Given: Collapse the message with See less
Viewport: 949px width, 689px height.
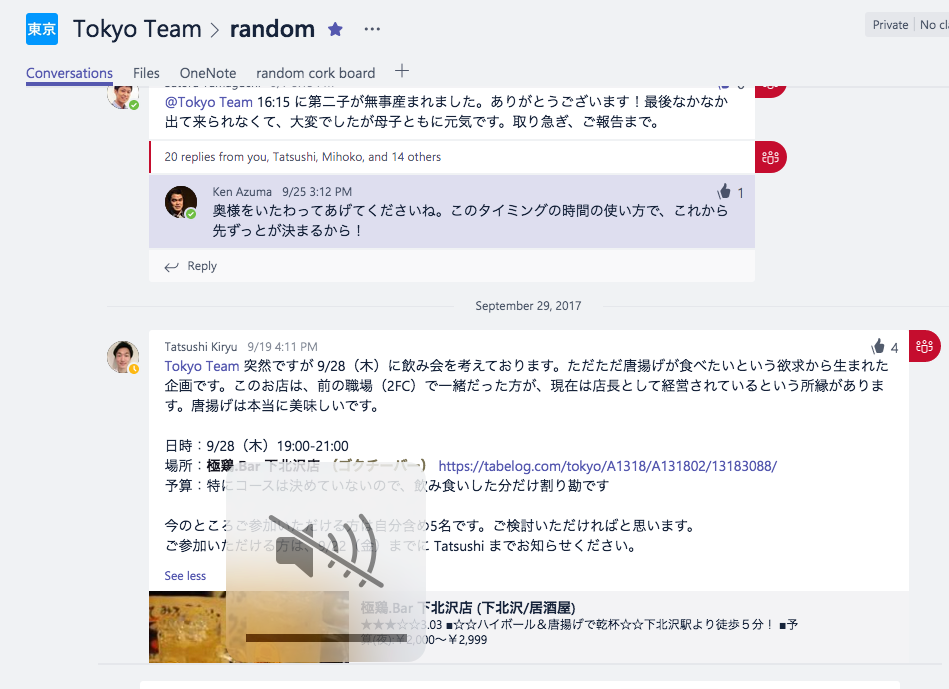Looking at the screenshot, I should click(185, 576).
